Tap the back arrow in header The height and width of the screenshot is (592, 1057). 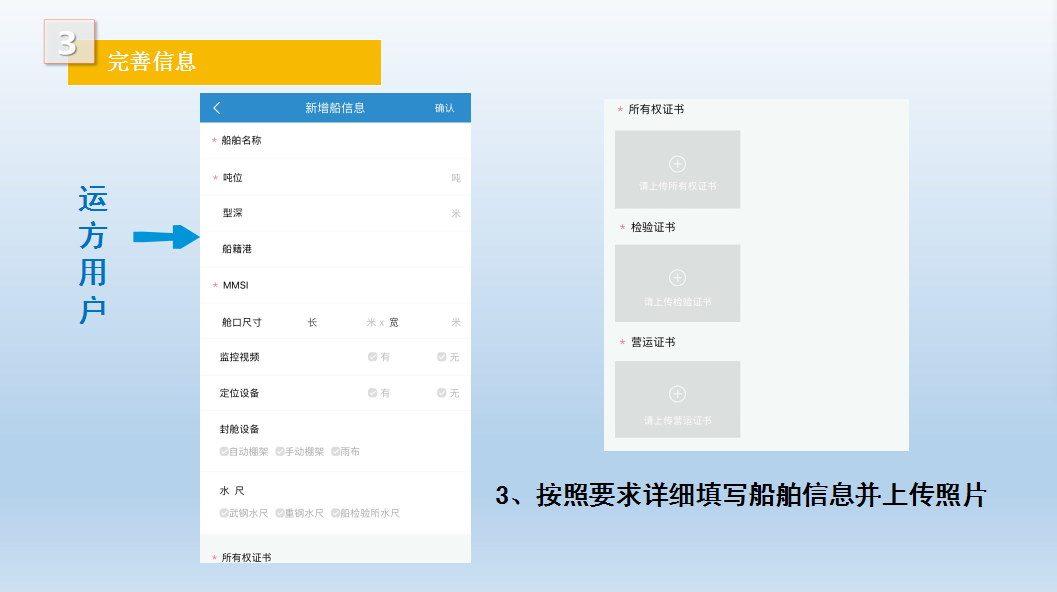pyautogui.click(x=217, y=108)
